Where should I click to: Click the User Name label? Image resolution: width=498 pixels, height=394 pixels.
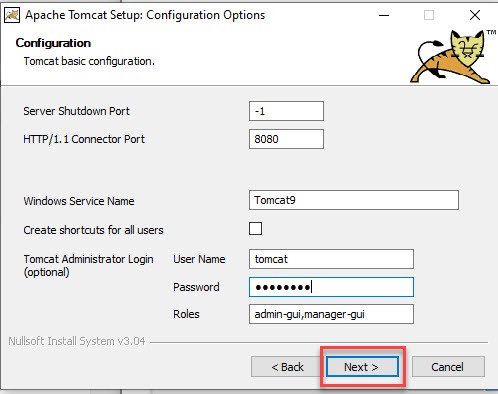tap(199, 259)
